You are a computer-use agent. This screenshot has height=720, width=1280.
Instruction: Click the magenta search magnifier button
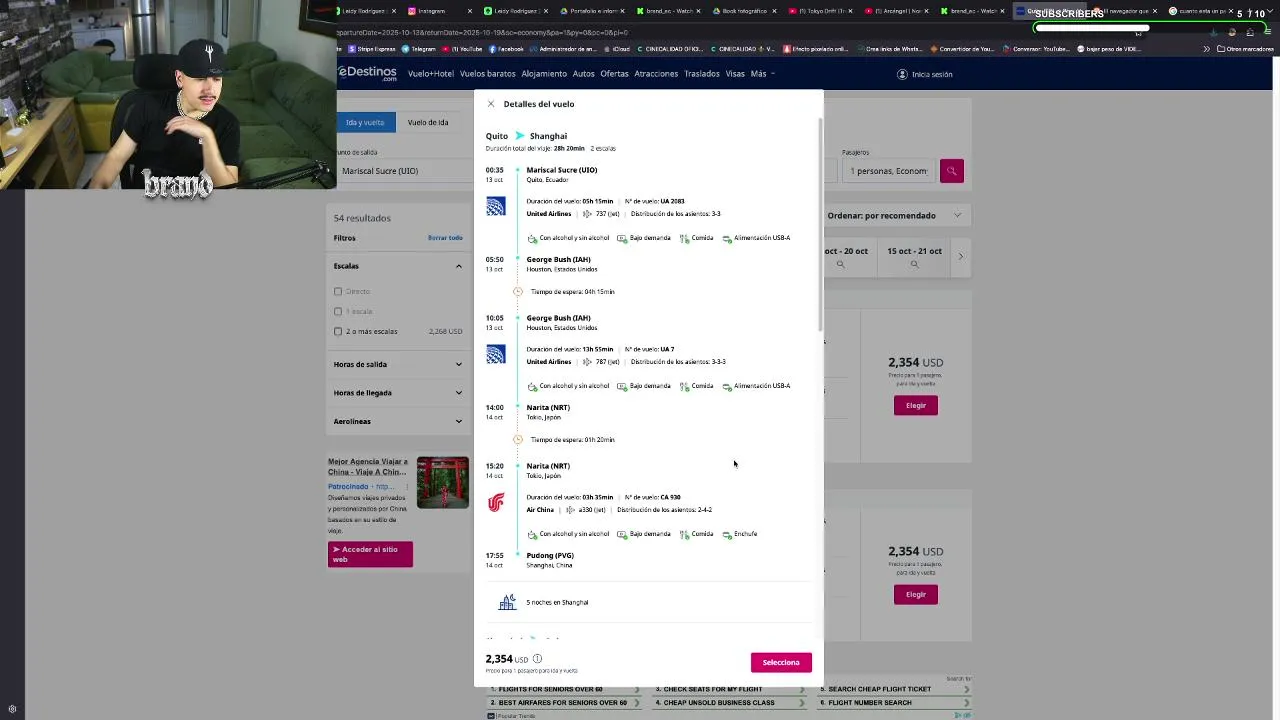[951, 171]
